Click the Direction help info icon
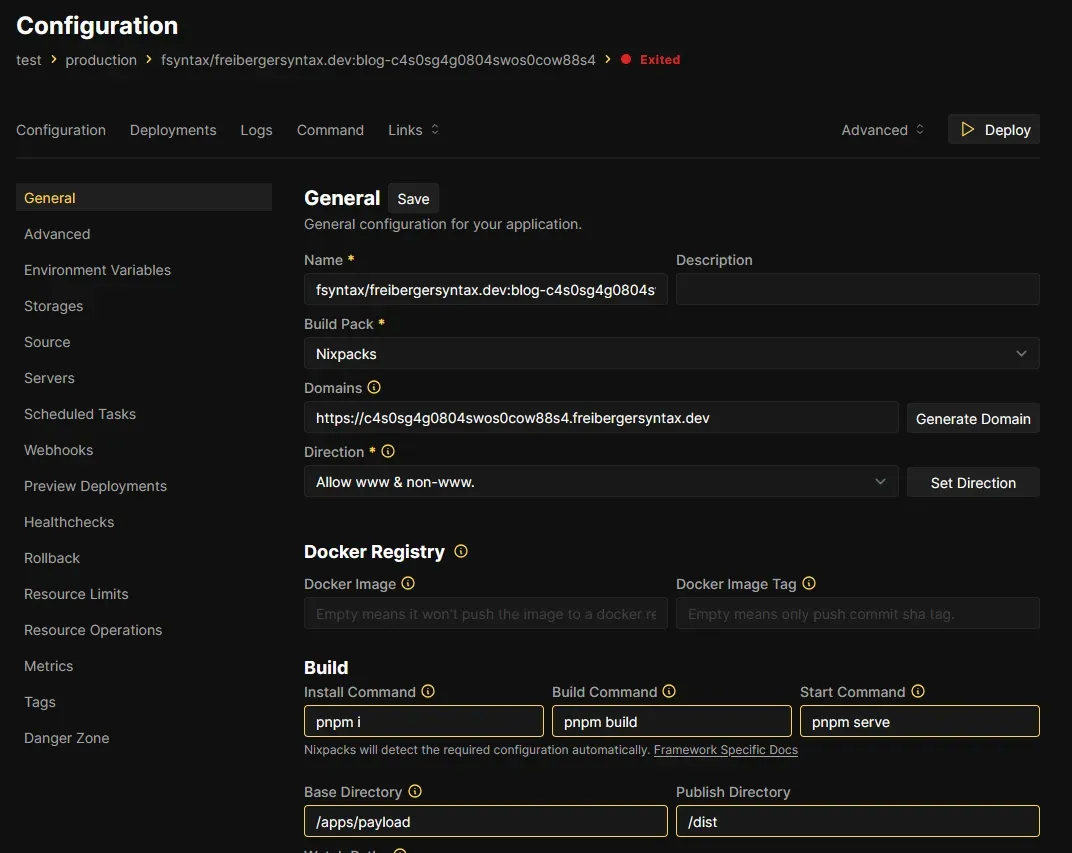Viewport: 1072px width, 853px height. (x=390, y=452)
